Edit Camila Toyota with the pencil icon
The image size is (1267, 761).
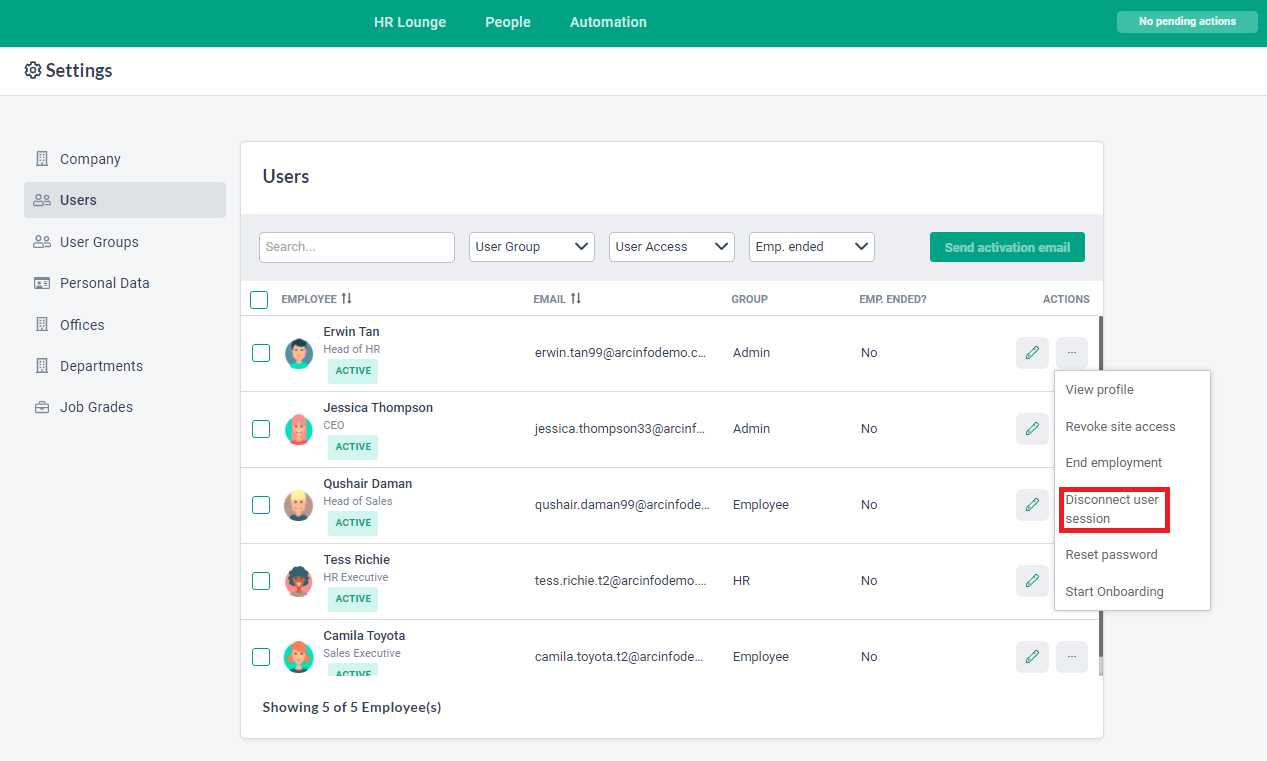pyautogui.click(x=1032, y=657)
